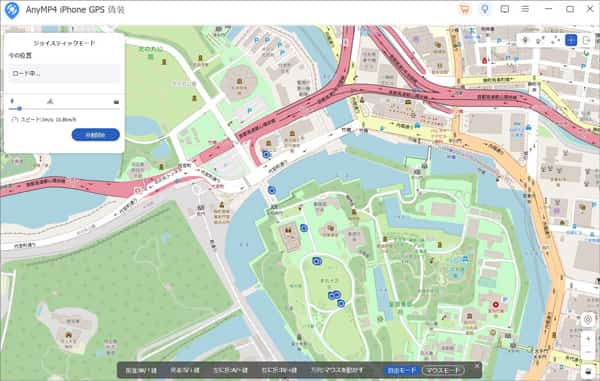Open the feedback message icon
This screenshot has height=381, width=600.
point(505,9)
